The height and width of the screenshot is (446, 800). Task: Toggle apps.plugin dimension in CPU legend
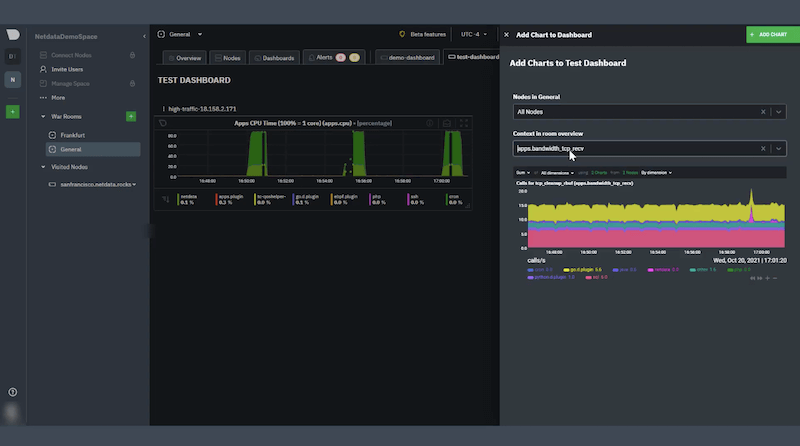coord(230,200)
